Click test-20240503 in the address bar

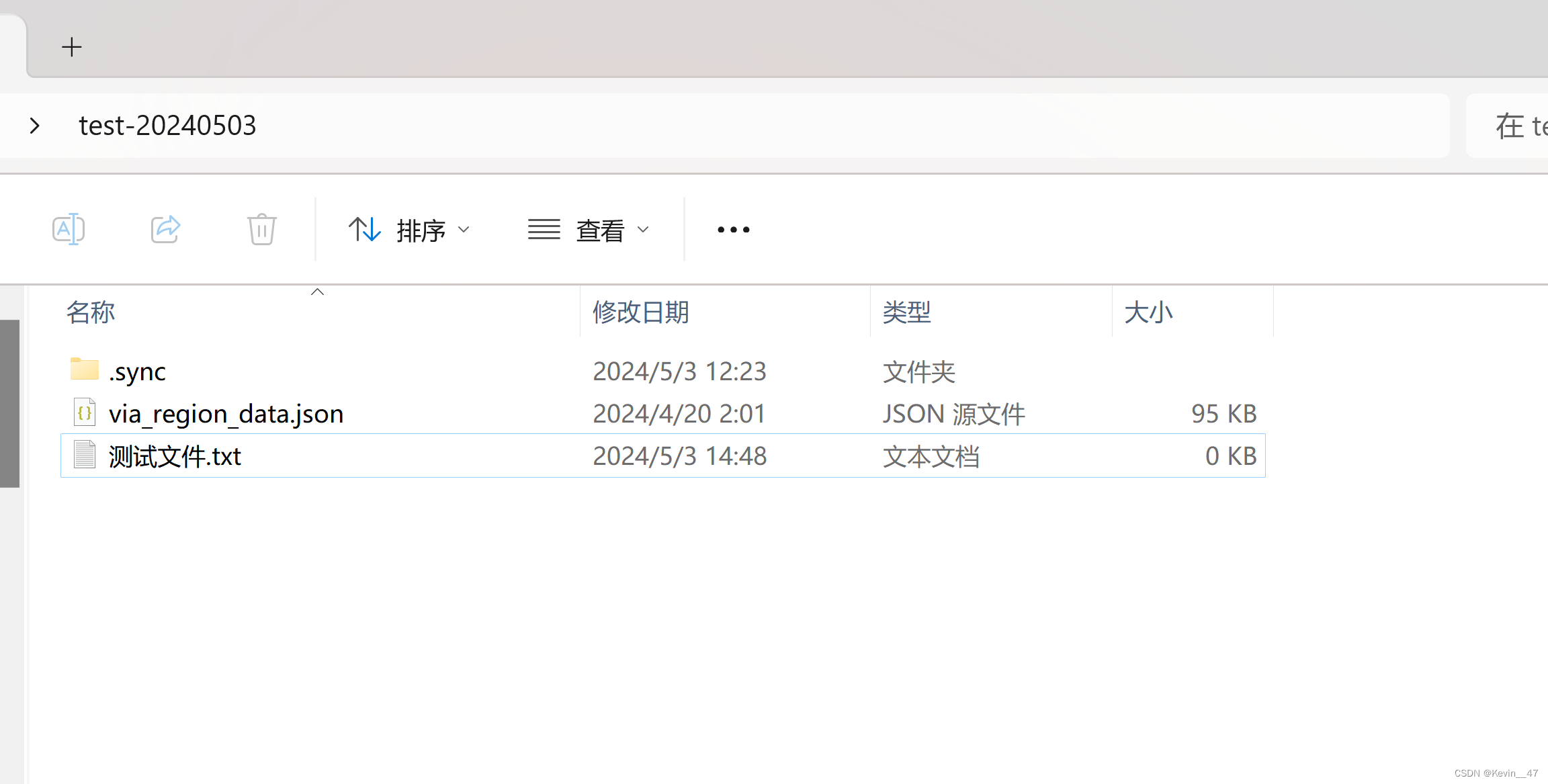[x=167, y=126]
